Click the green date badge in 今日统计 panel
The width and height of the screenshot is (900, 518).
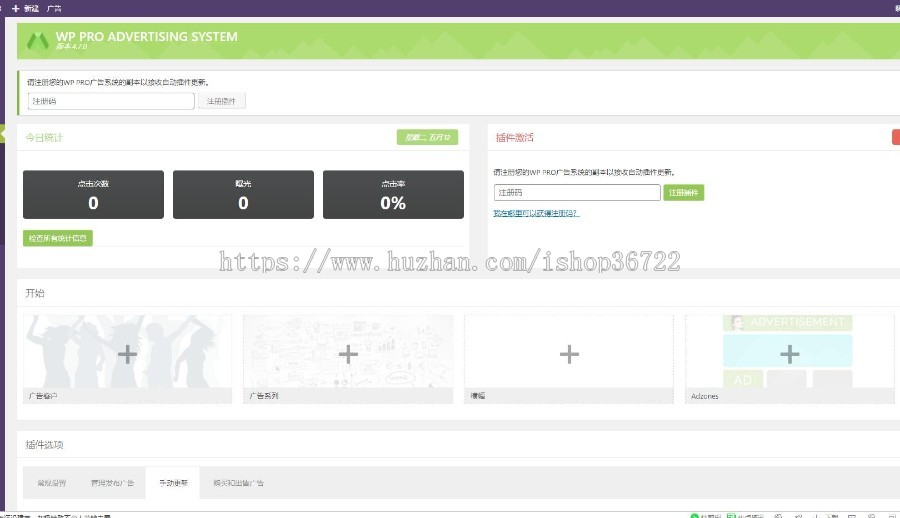pos(427,137)
